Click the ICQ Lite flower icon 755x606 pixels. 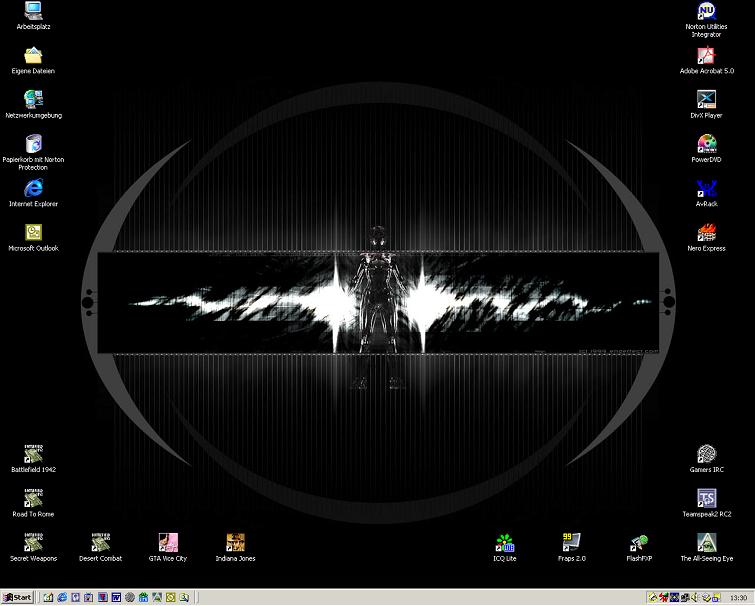click(505, 542)
